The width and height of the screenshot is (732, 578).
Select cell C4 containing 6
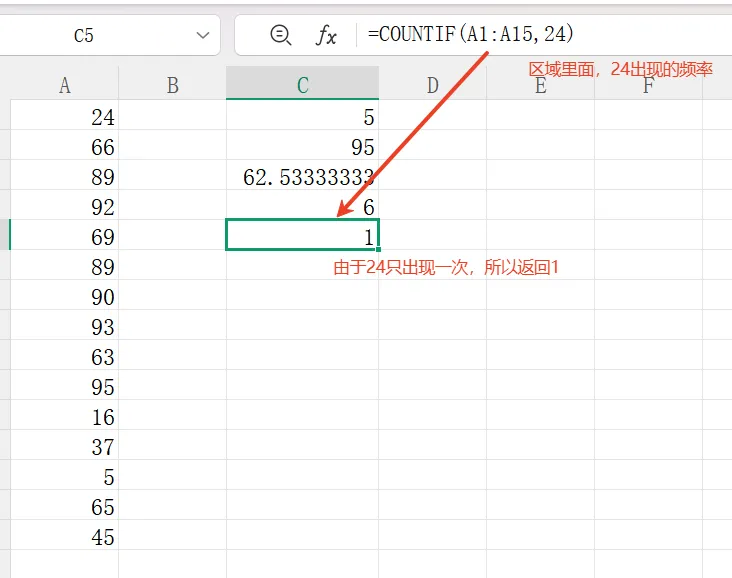pyautogui.click(x=303, y=204)
